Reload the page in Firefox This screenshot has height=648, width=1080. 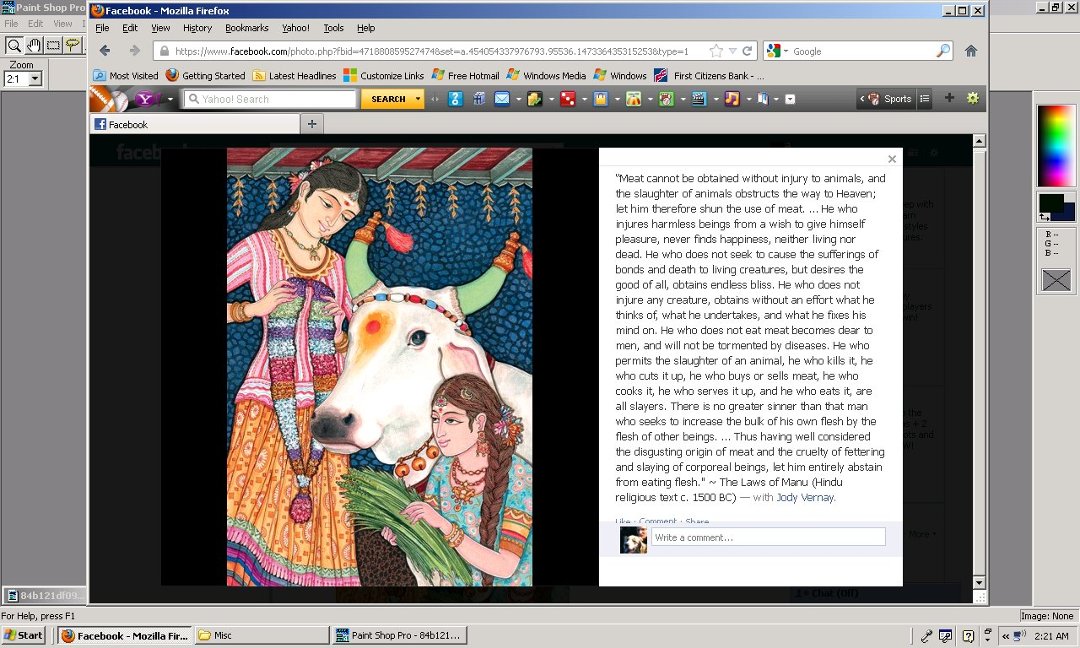[747, 51]
